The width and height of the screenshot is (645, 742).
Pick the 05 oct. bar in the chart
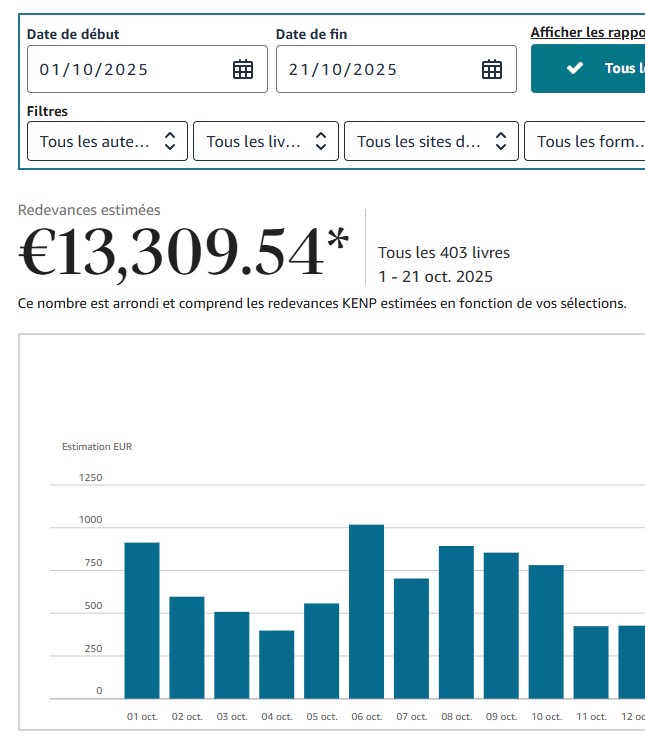321,651
